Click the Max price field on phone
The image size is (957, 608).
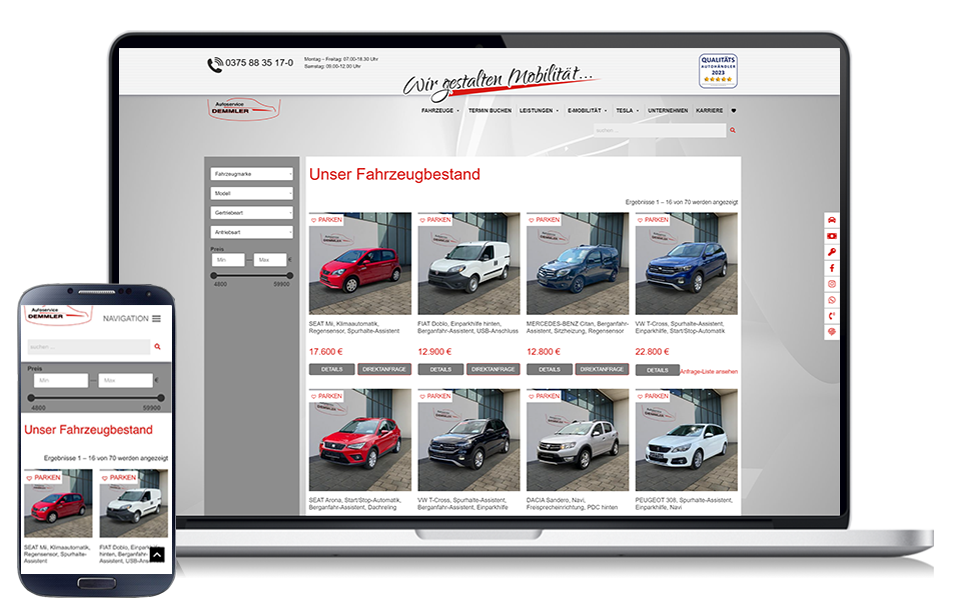coord(126,380)
